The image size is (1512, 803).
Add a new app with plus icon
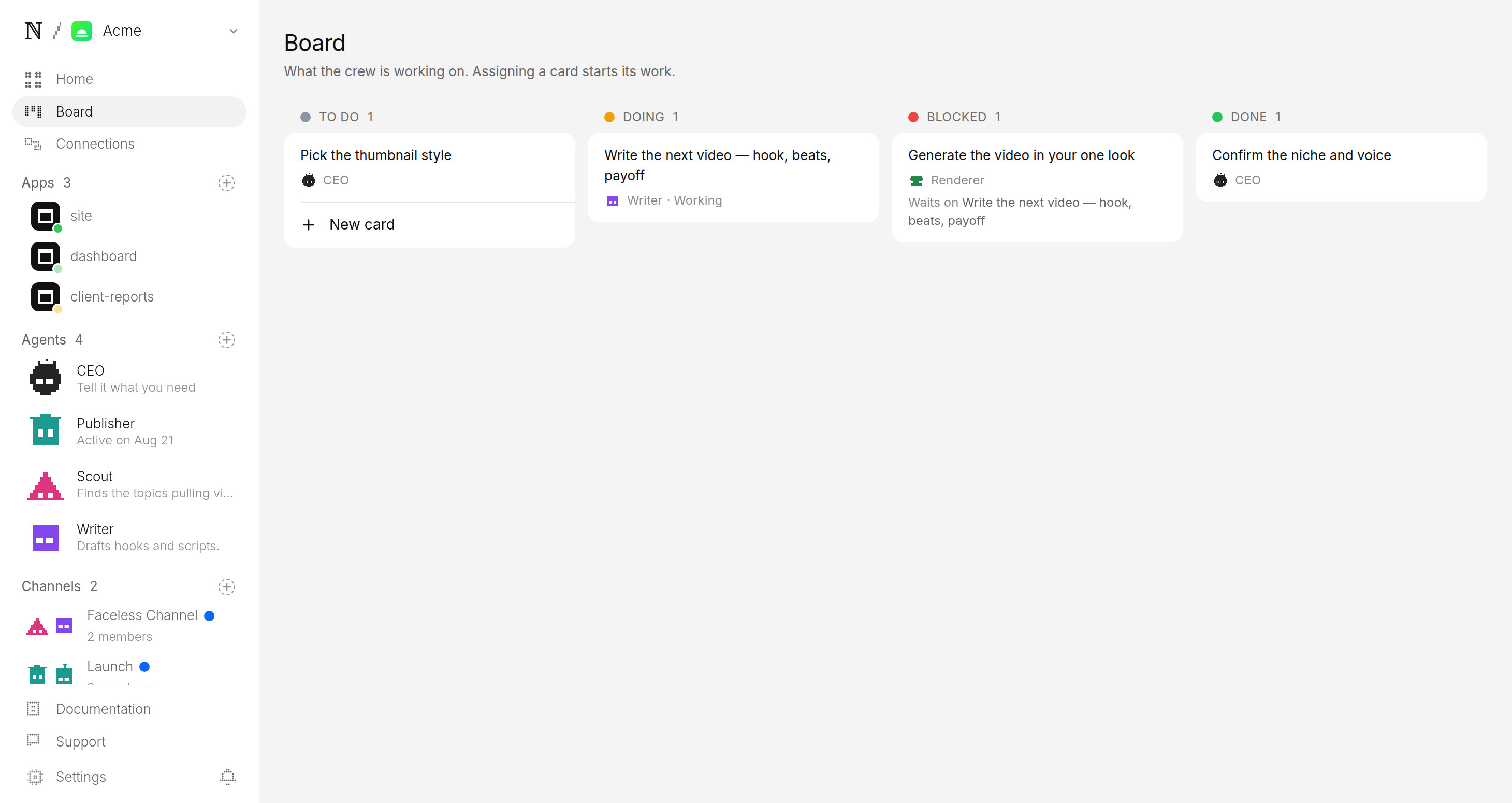(x=227, y=183)
